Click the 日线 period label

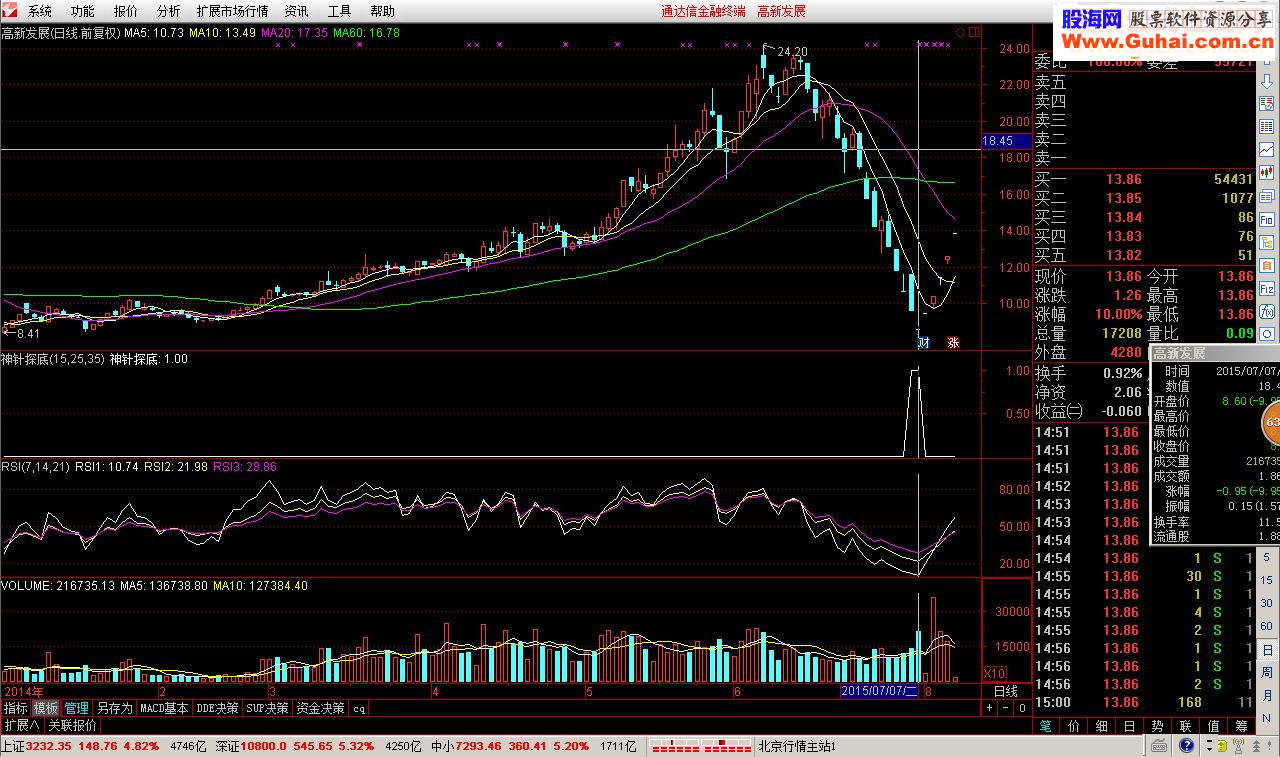[1005, 691]
